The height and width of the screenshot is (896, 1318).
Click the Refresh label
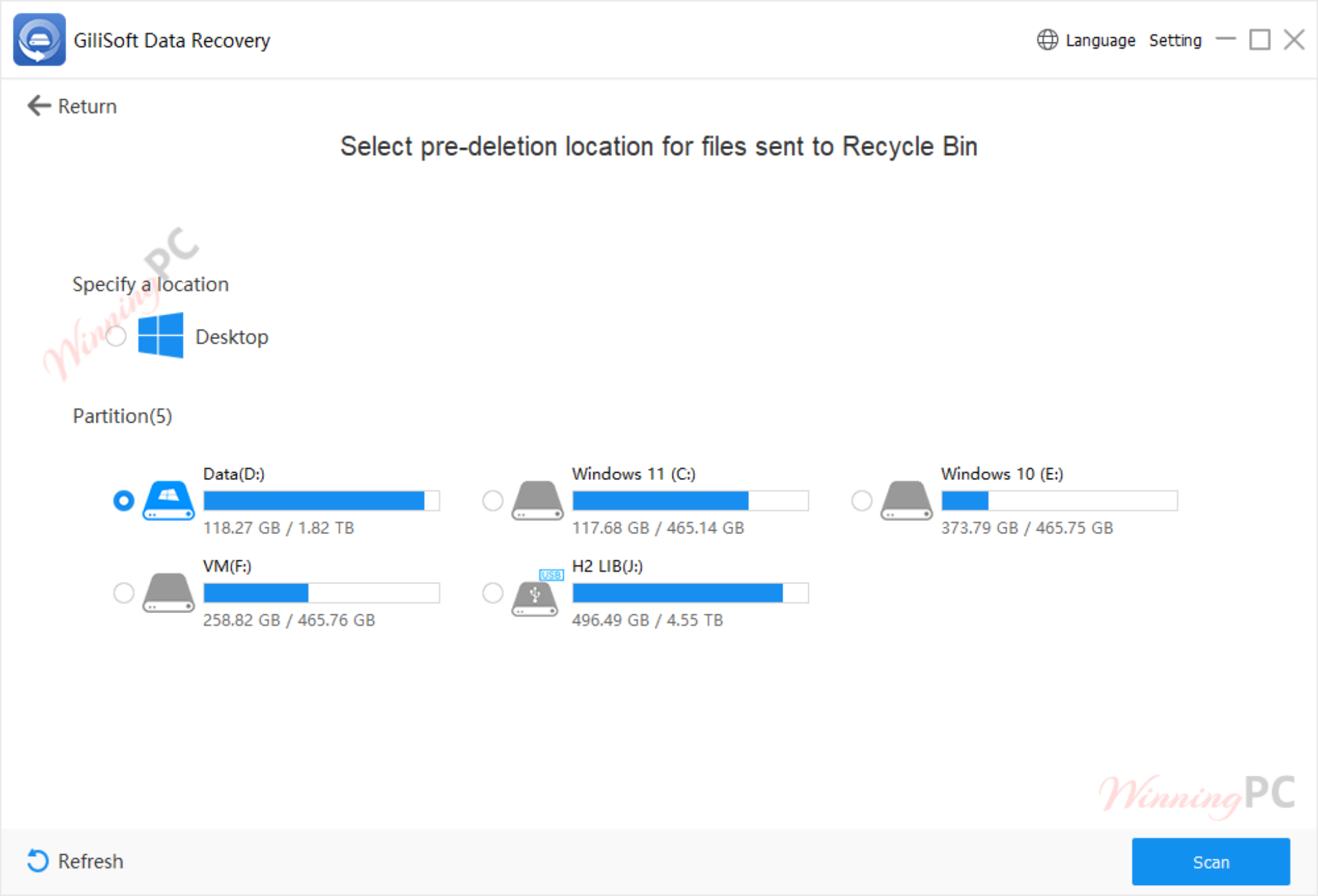(90, 861)
